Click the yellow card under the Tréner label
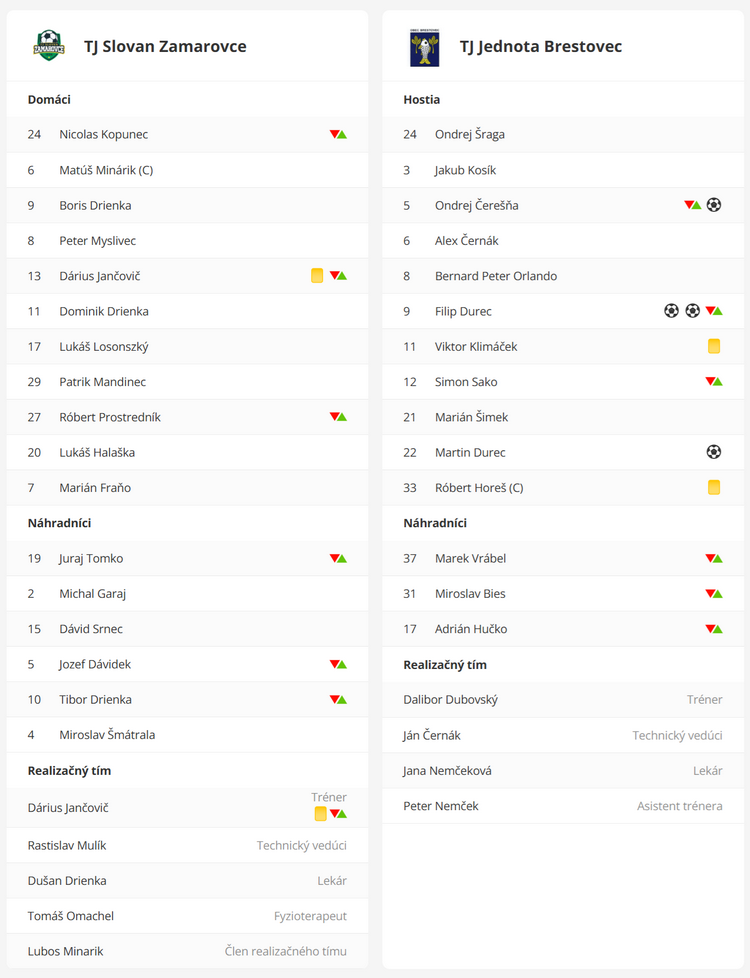The width and height of the screenshot is (750, 978). tap(321, 814)
